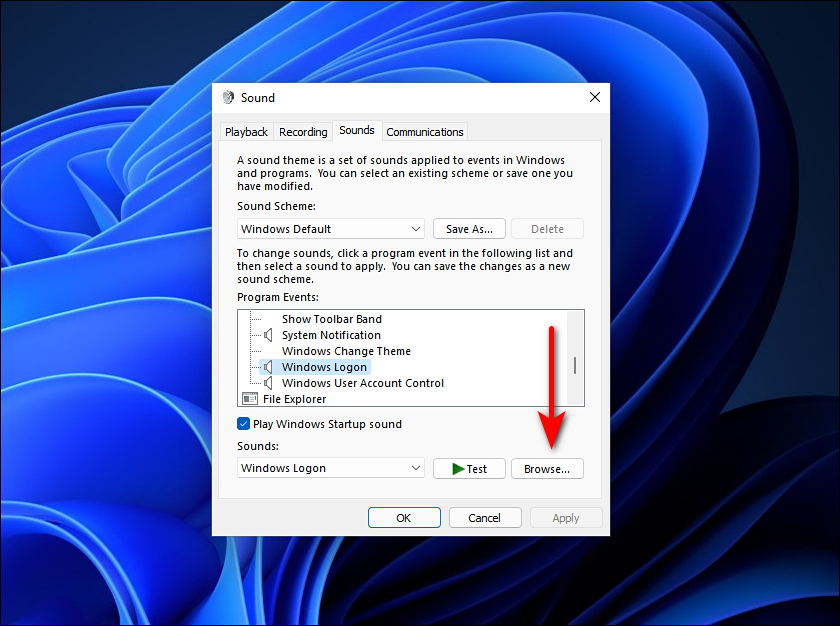Click the Program Events scrollbar thumb
Screen dimensions: 840x626
tap(575, 366)
